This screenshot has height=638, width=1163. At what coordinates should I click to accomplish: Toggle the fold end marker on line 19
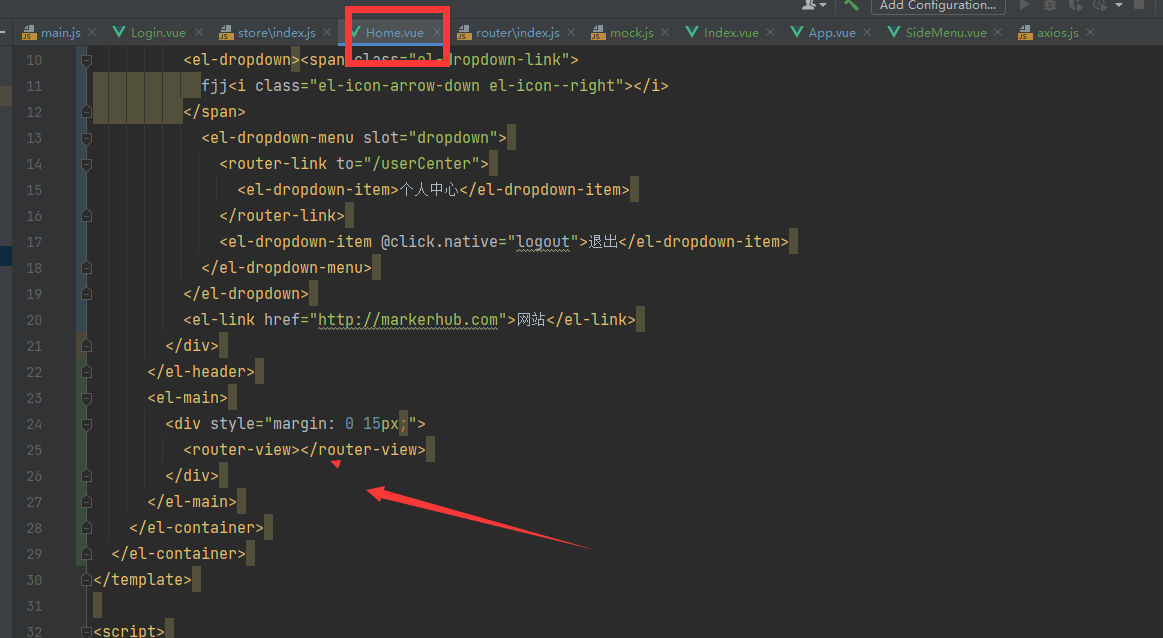[86, 294]
